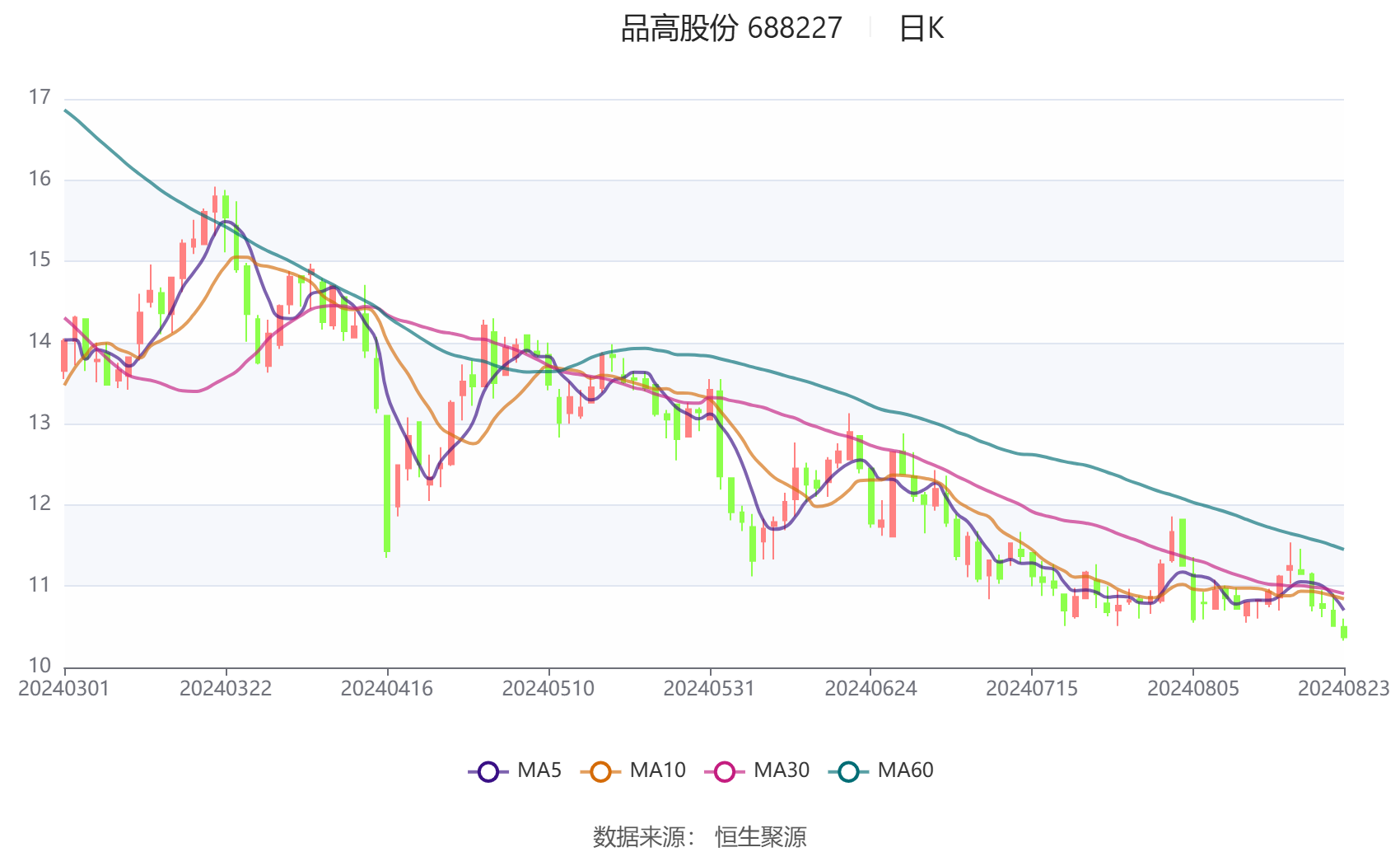Toggle the MA30 pink legend circle
The width and height of the screenshot is (1400, 852).
[725, 772]
